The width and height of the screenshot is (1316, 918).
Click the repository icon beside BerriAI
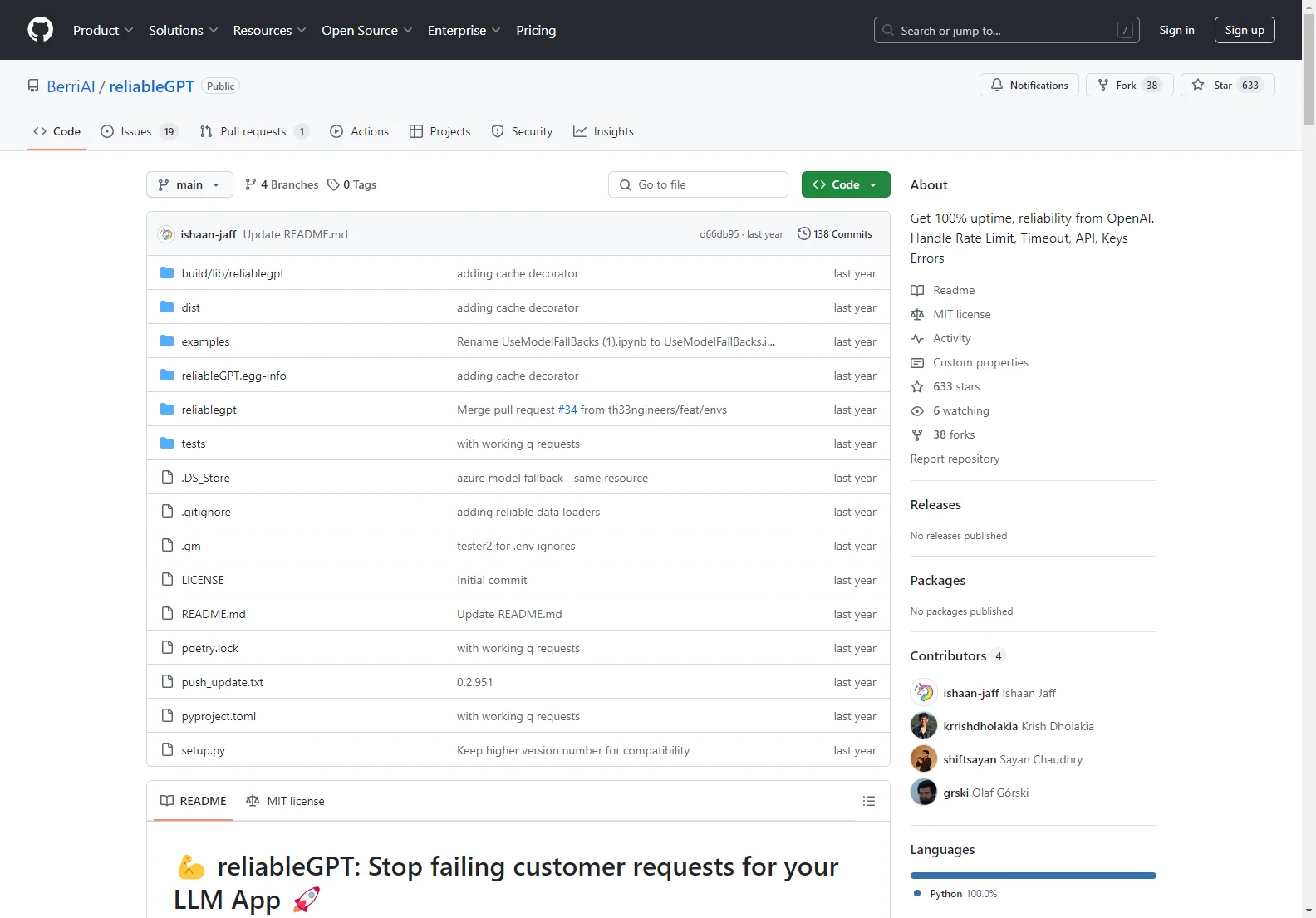pos(33,86)
